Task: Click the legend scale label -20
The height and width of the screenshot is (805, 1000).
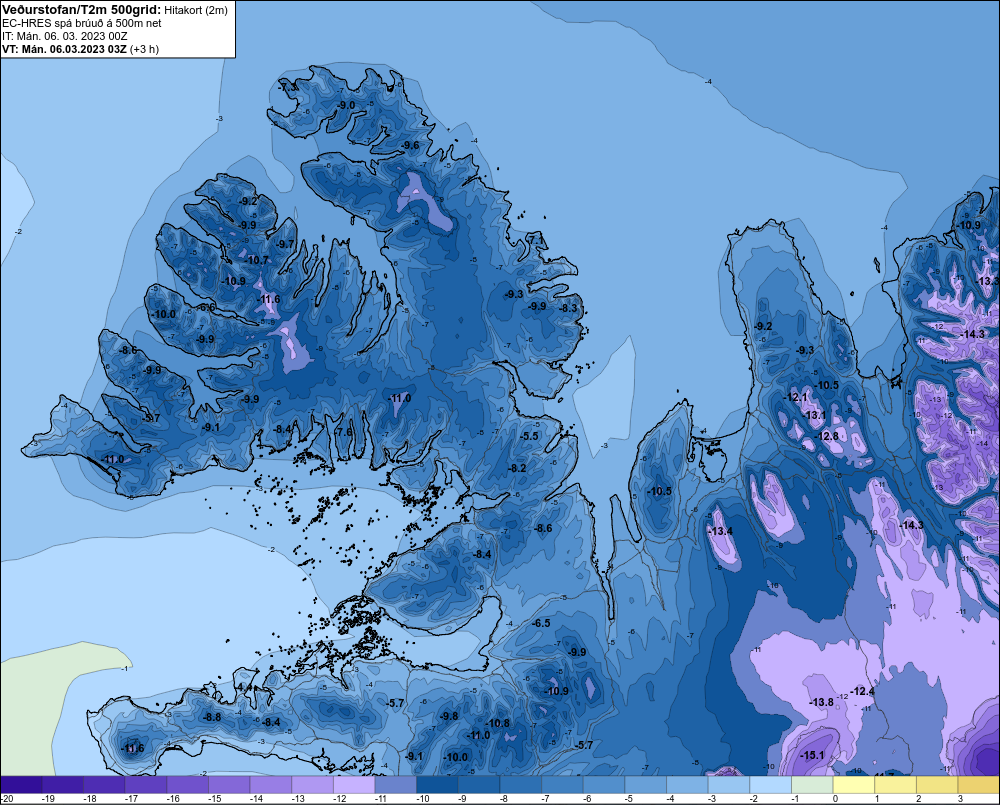Action: pyautogui.click(x=7, y=799)
